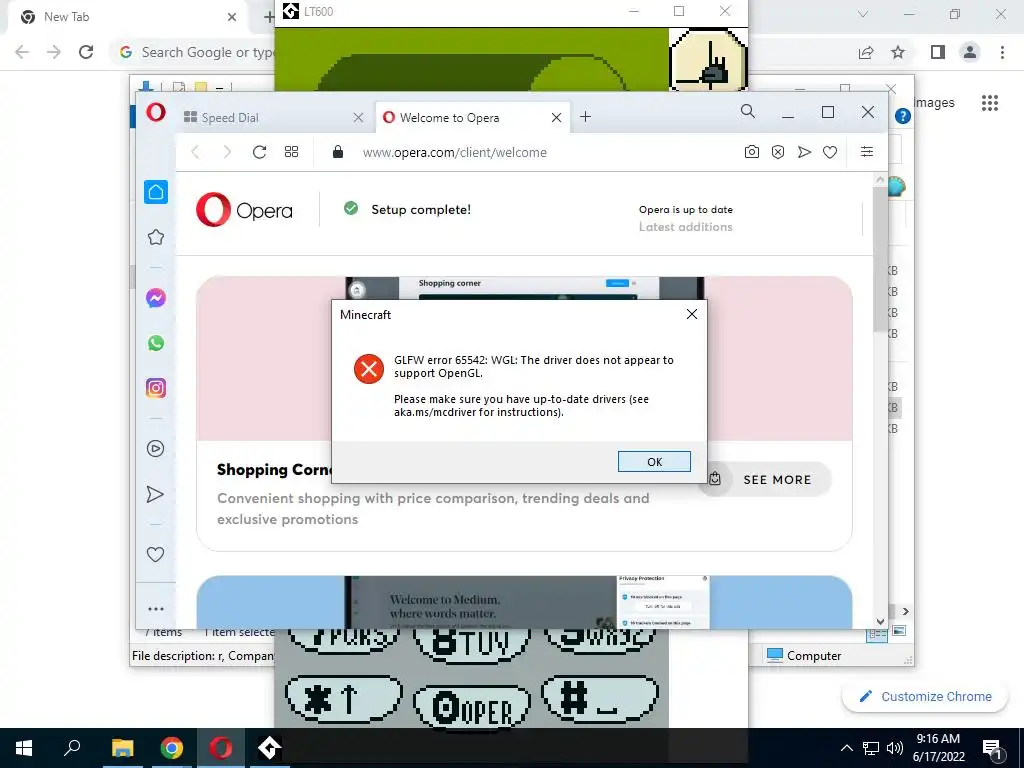1024x768 pixels.
Task: Click the File Explorer help icon
Action: [x=903, y=116]
